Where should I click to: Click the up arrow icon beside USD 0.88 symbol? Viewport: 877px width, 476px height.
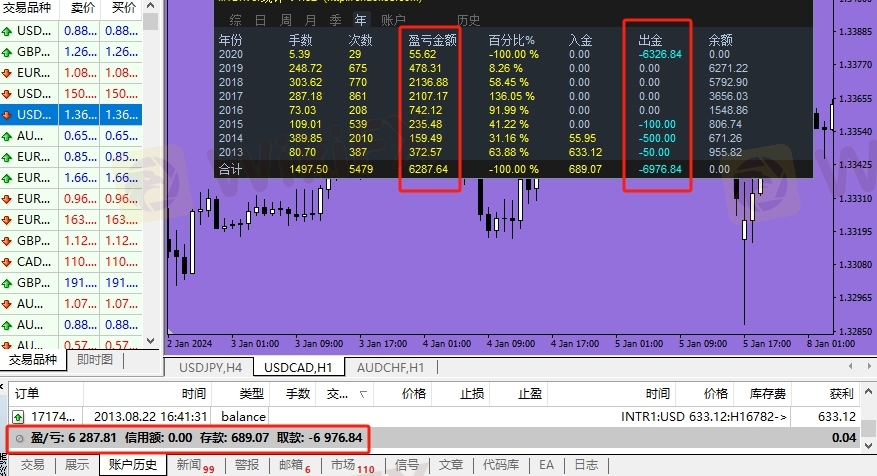[x=7, y=31]
